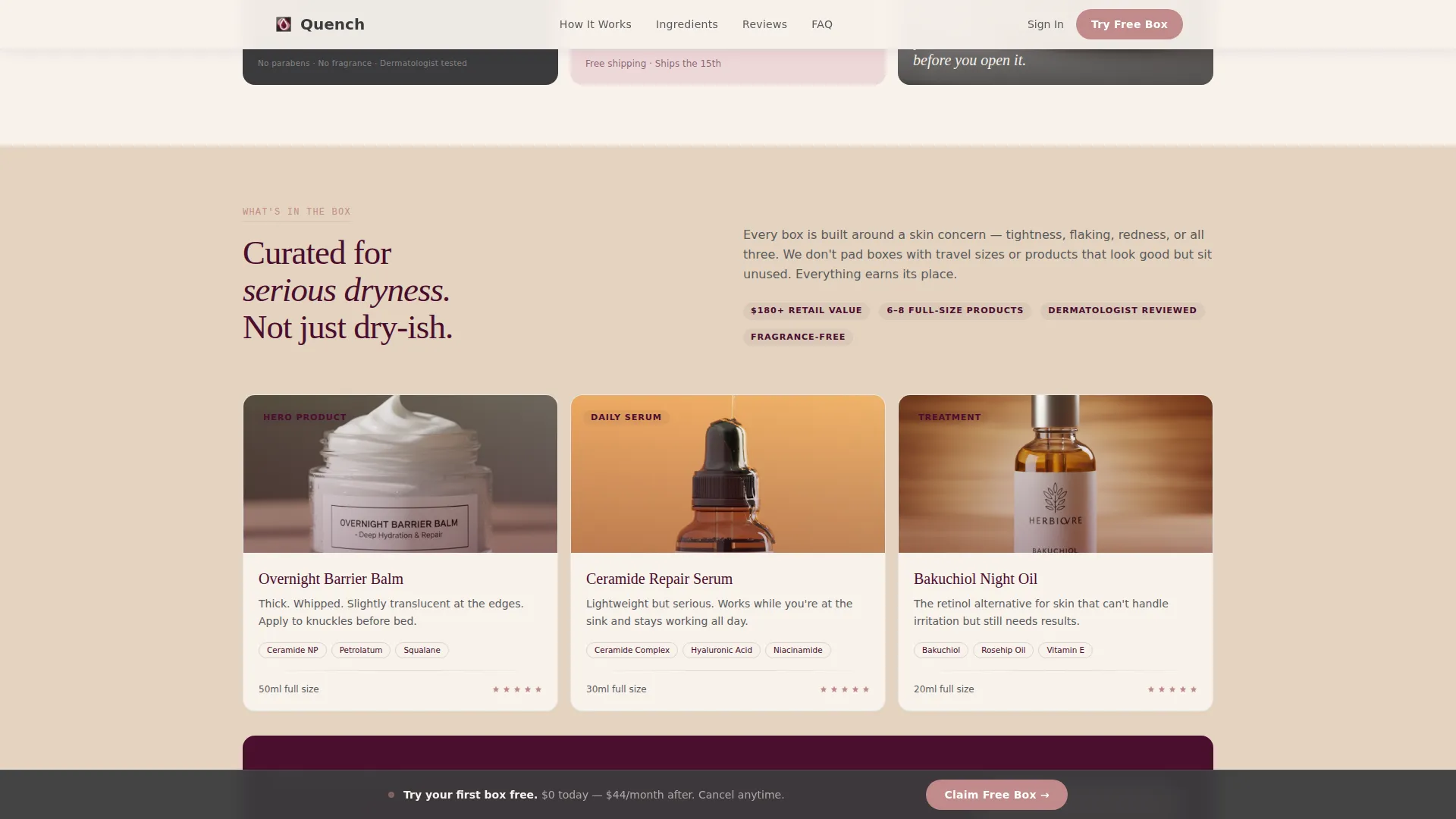Select the Squalane ingredient tag
1456x819 pixels.
click(422, 650)
